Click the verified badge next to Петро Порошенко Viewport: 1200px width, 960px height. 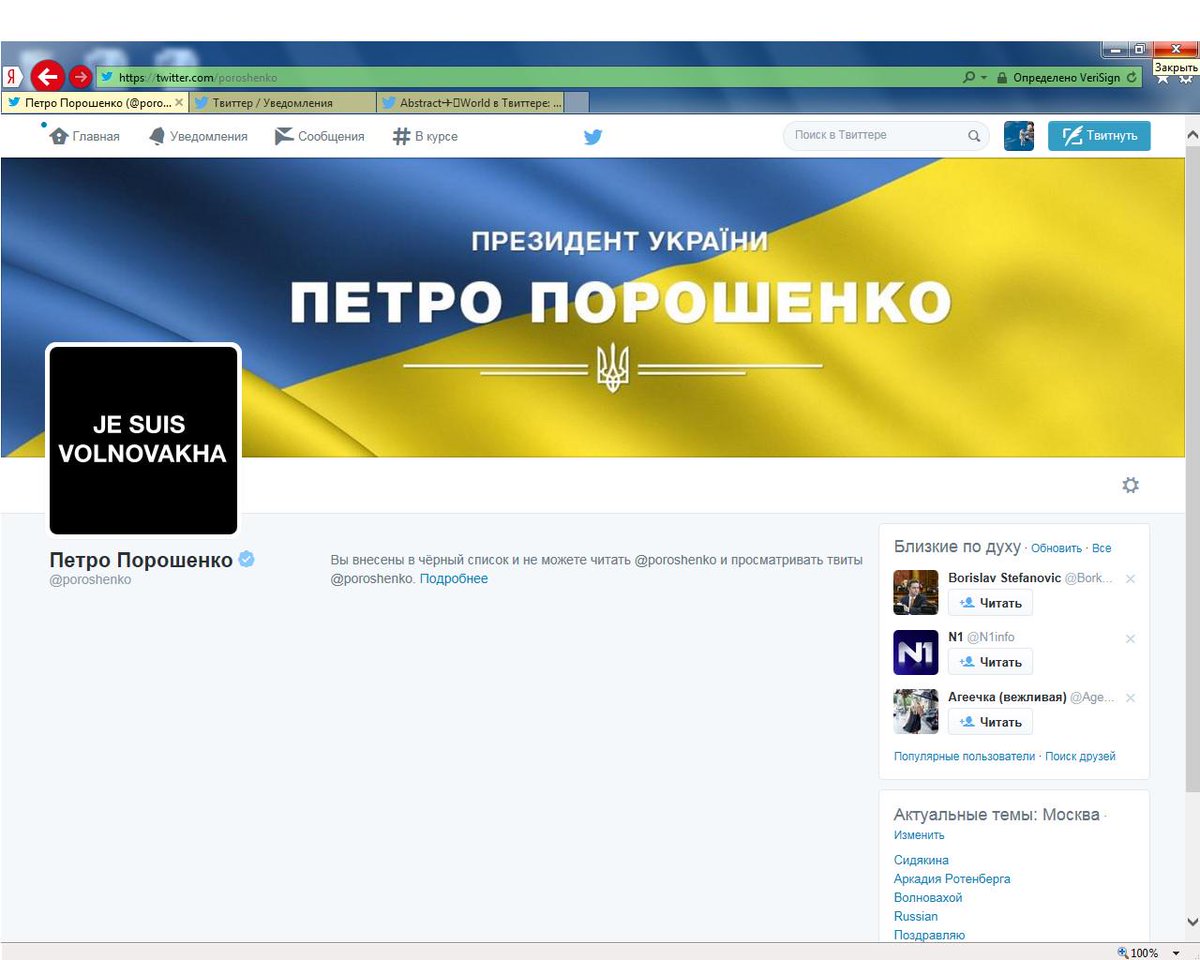(246, 559)
